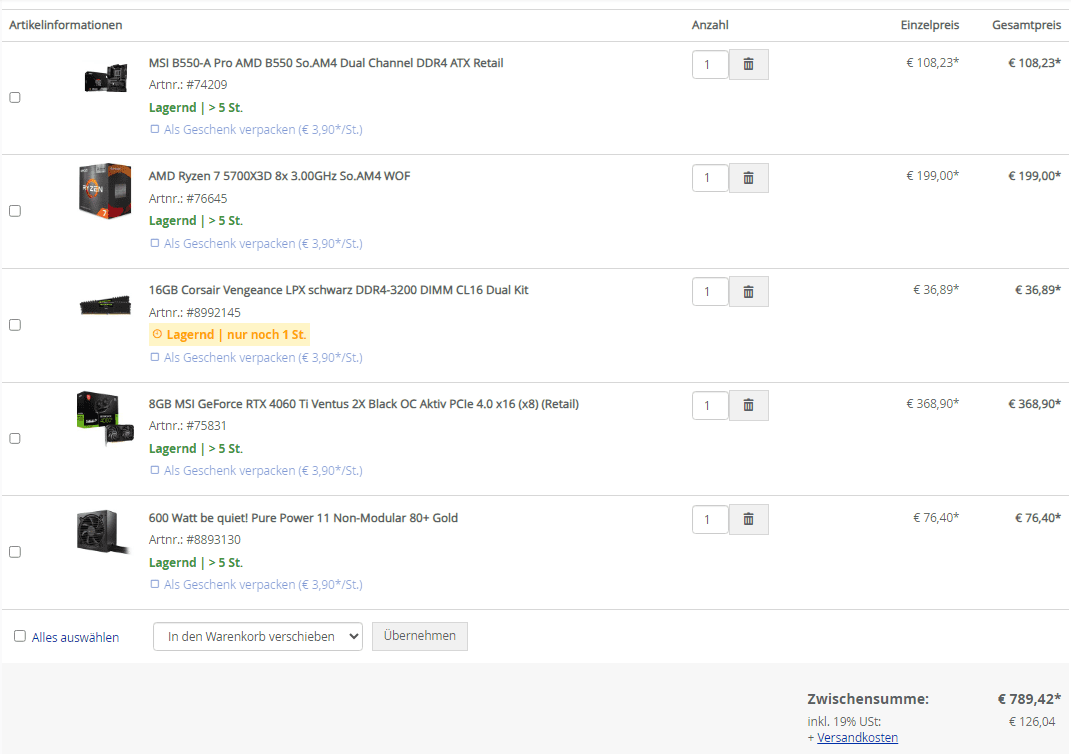Image resolution: width=1071 pixels, height=754 pixels.
Task: Click the Einzelpreis column header
Action: pyautogui.click(x=930, y=25)
